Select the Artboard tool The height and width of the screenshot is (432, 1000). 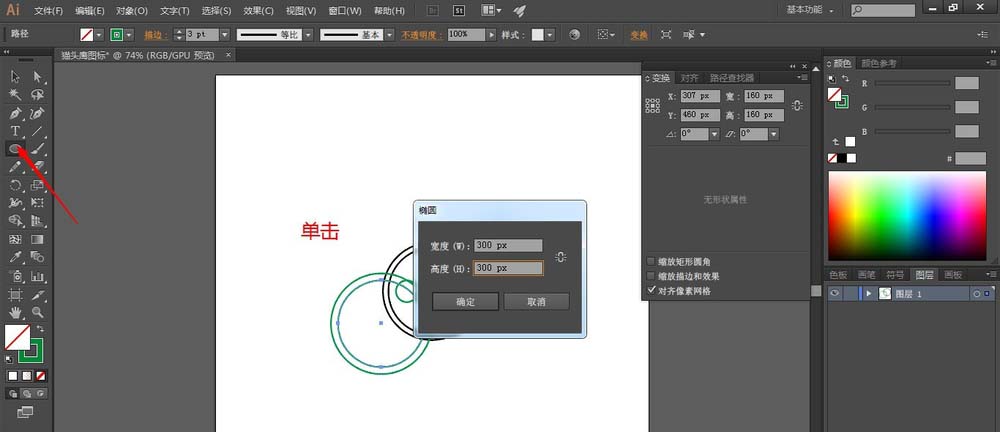coord(15,295)
